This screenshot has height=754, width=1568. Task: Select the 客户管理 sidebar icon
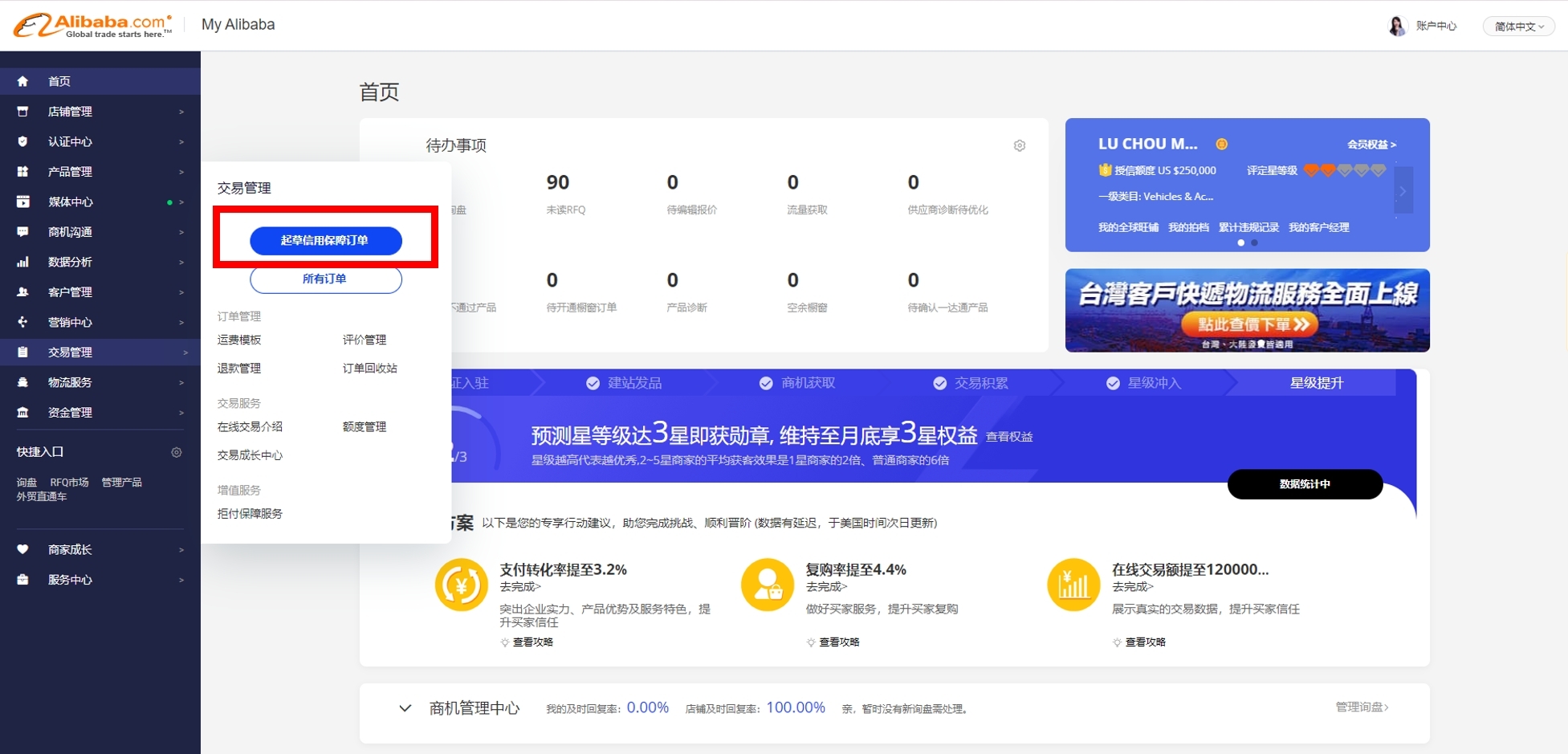[x=22, y=291]
